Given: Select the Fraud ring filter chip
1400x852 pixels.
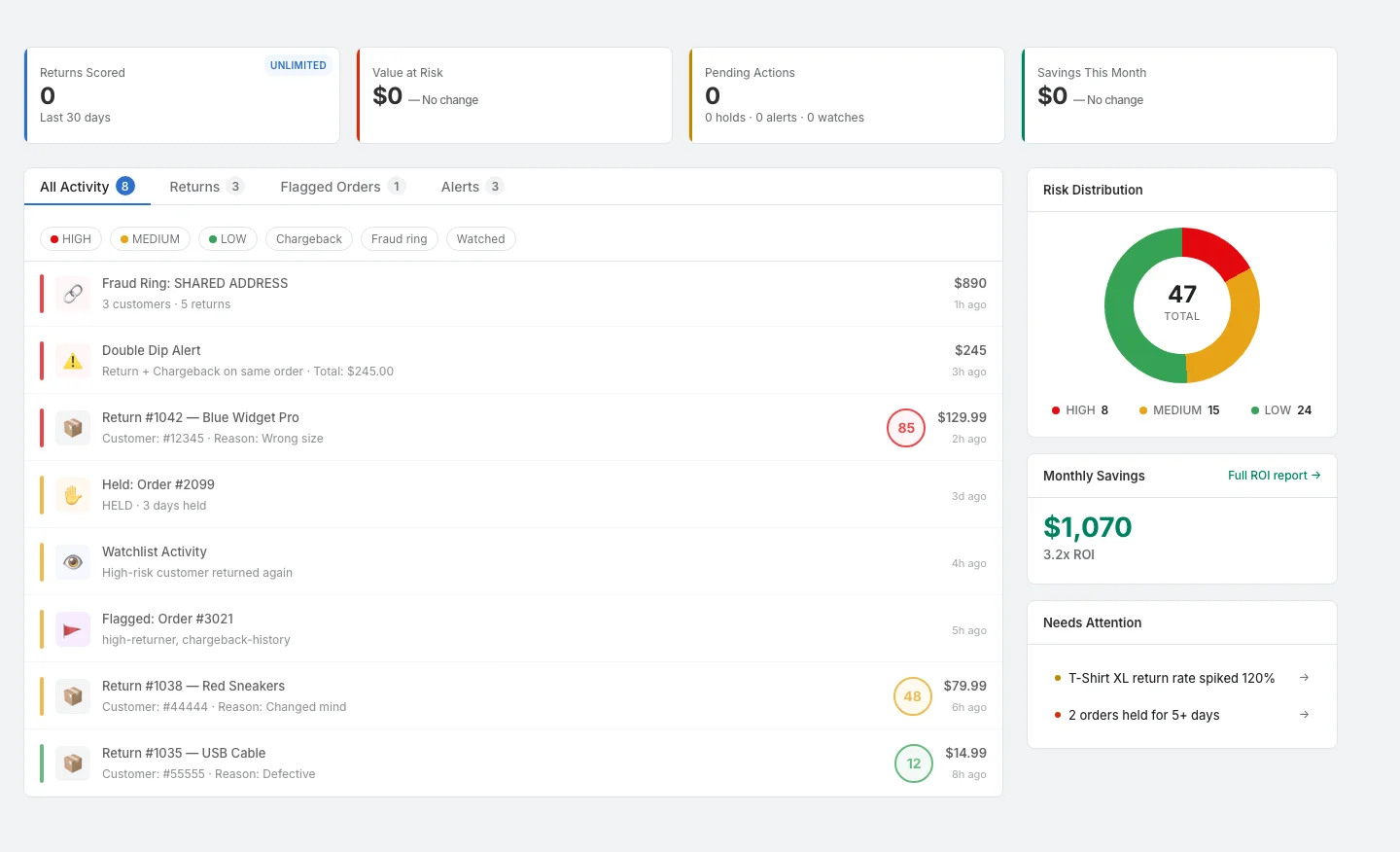Looking at the screenshot, I should point(399,239).
